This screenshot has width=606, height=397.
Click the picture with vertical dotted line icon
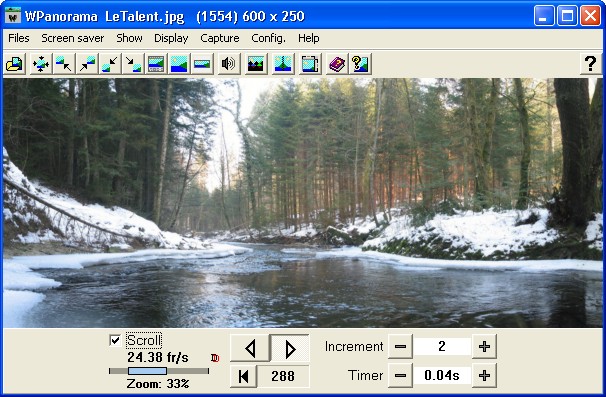(x=283, y=64)
